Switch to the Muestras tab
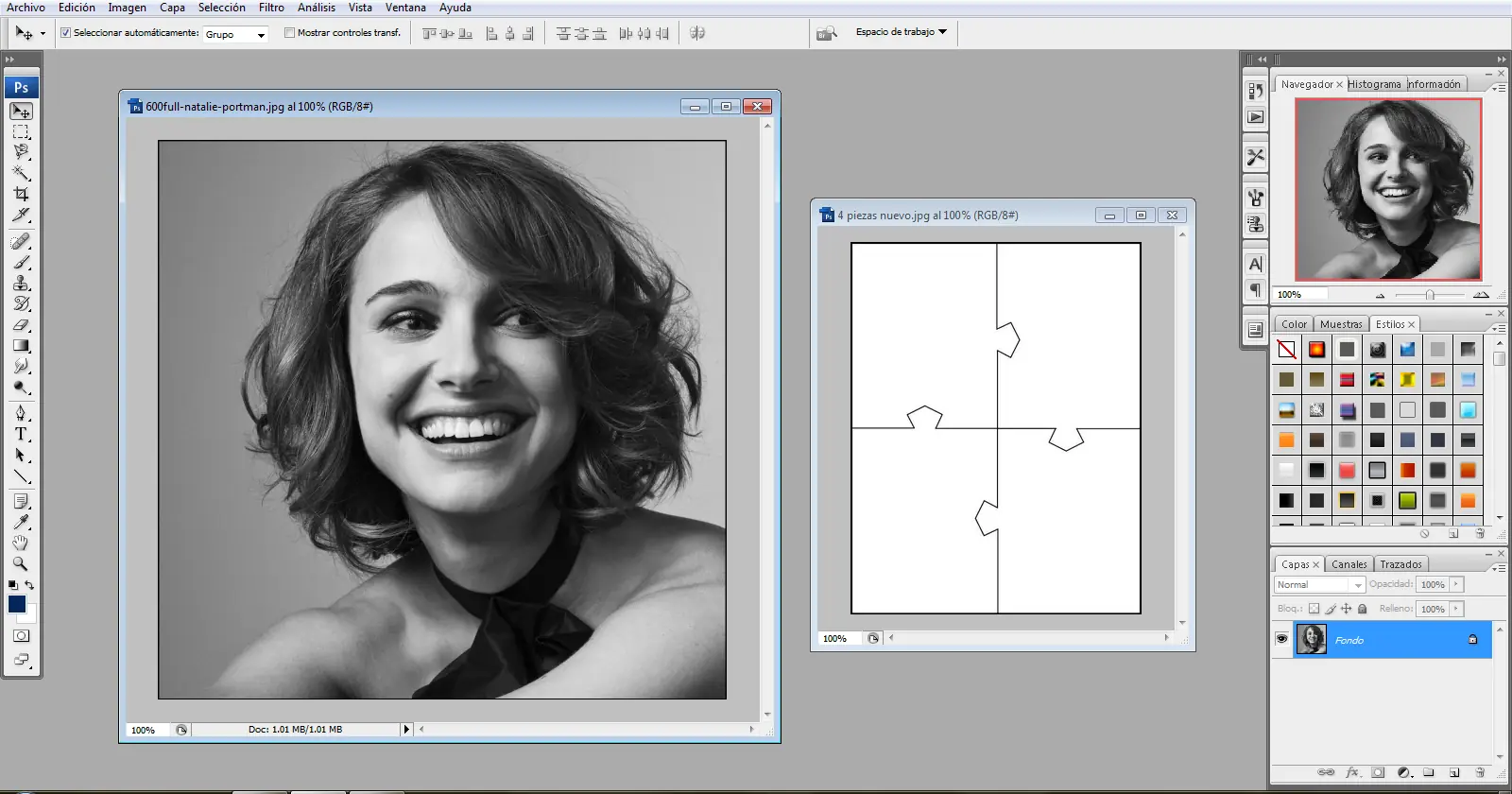This screenshot has width=1512, height=794. click(x=1341, y=324)
